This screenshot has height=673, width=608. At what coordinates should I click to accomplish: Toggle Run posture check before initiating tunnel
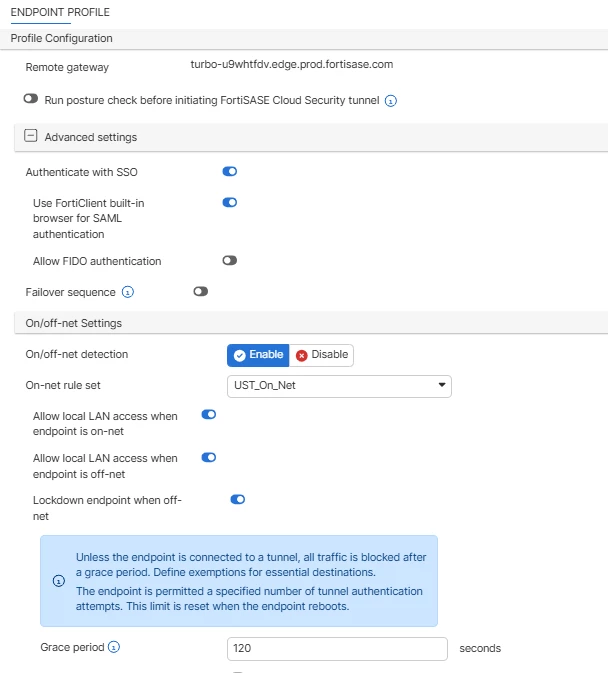click(31, 99)
